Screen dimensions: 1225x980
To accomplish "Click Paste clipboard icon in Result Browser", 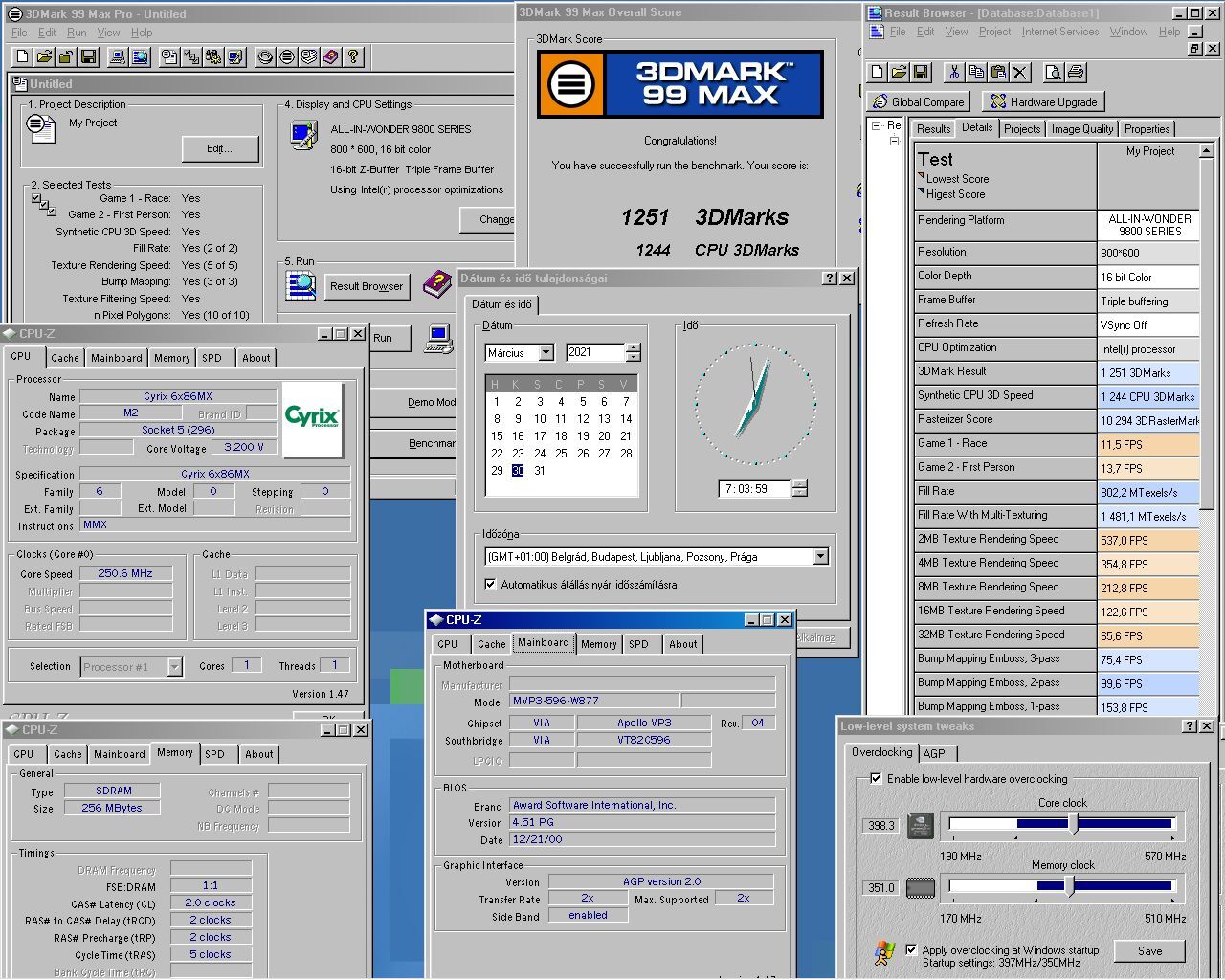I will (998, 72).
